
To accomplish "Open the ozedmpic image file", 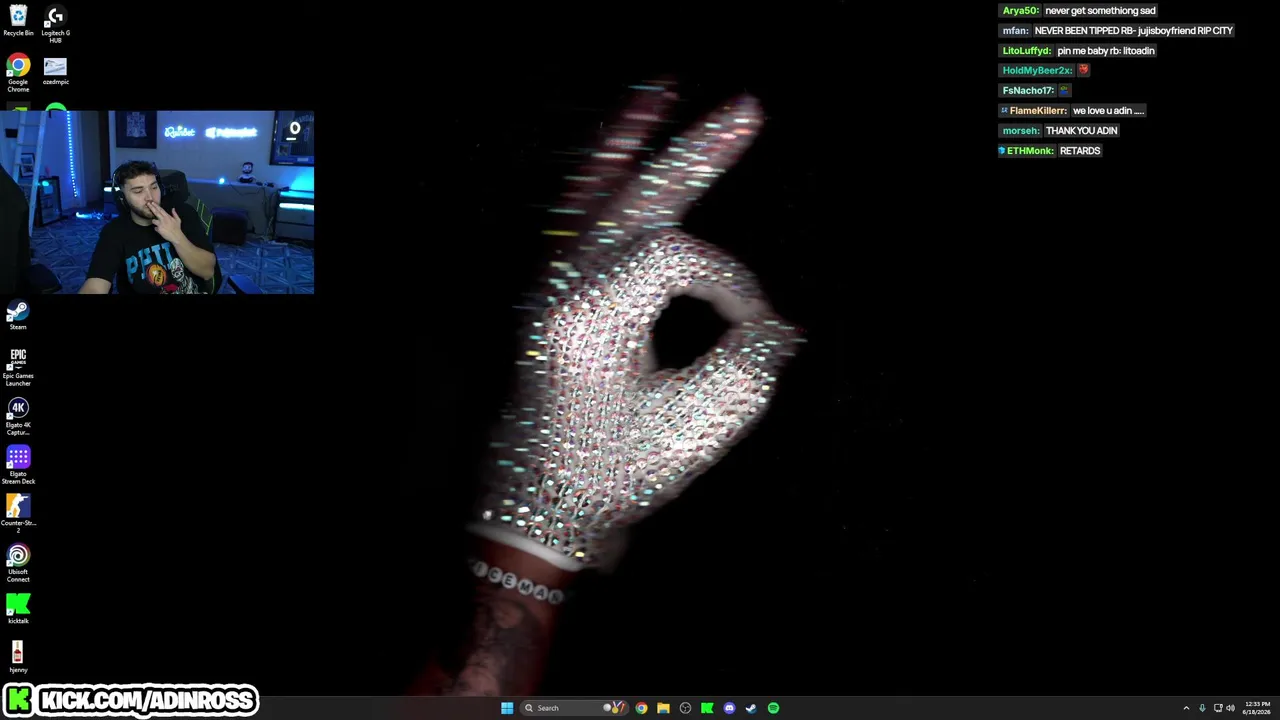I will pos(55,71).
